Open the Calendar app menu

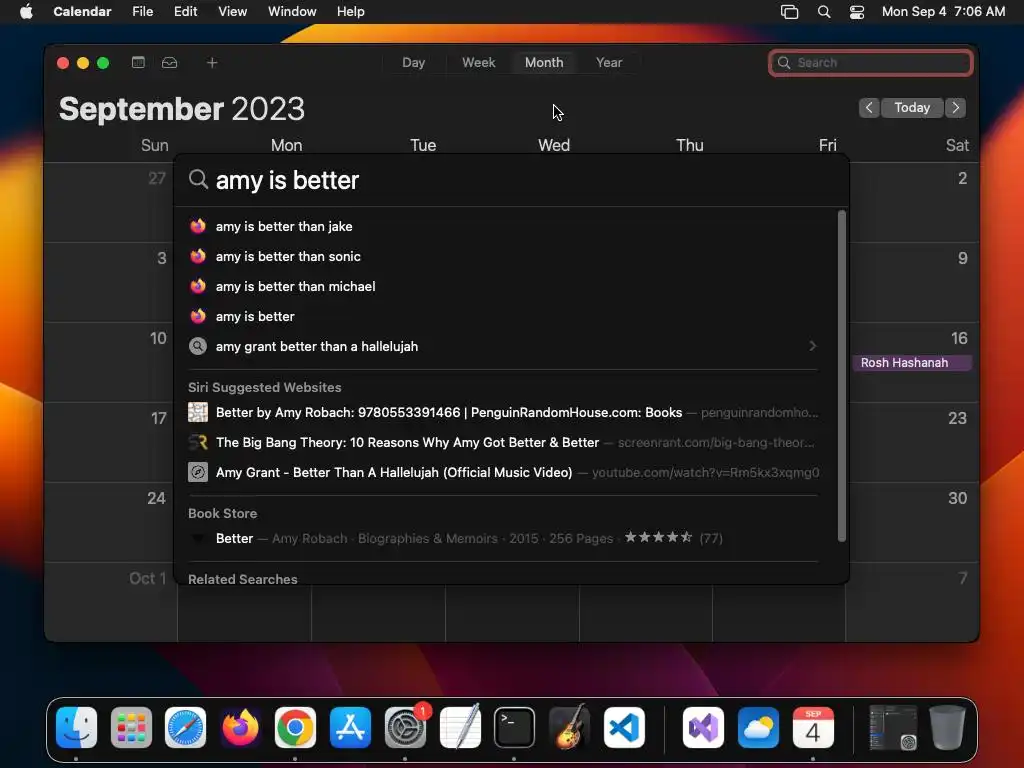[x=82, y=11]
